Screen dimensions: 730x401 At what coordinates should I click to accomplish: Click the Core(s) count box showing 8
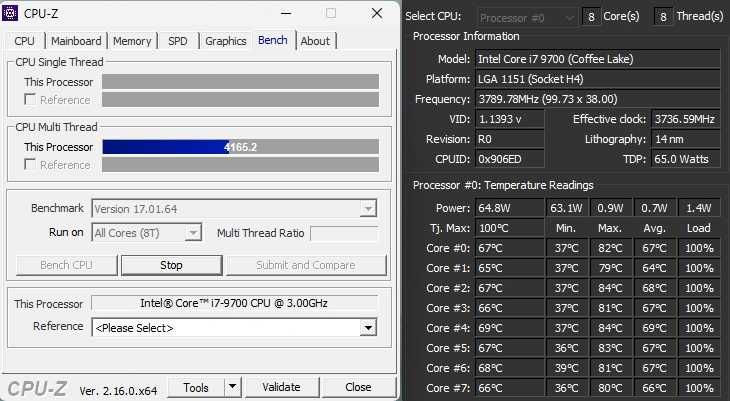591,18
